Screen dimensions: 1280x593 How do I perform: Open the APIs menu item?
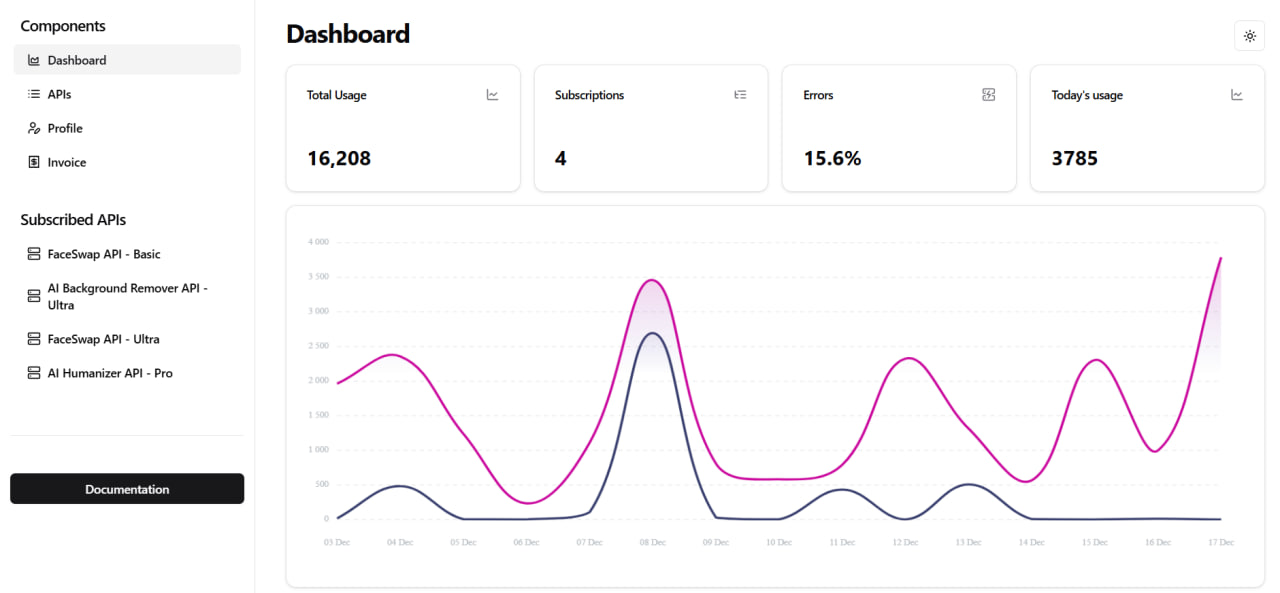pos(127,94)
